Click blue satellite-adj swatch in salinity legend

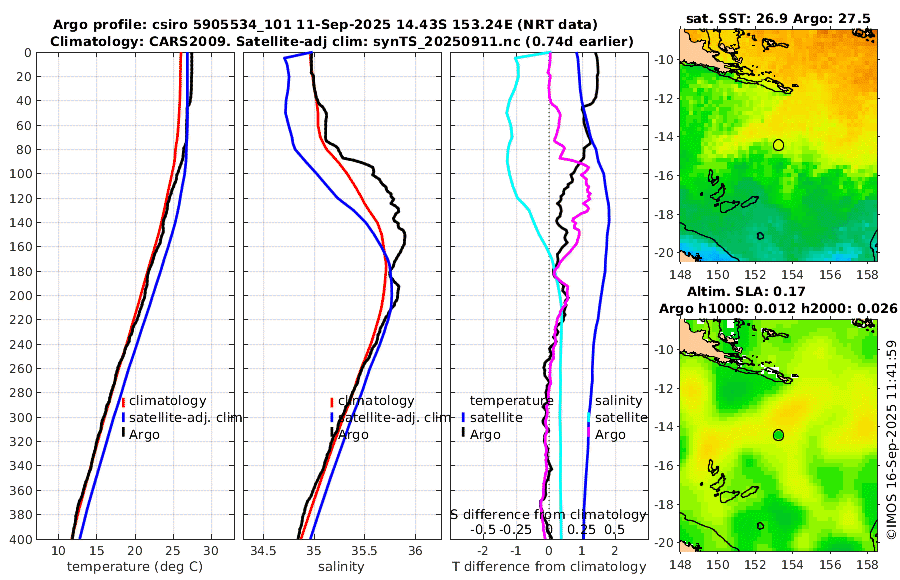click(x=332, y=418)
